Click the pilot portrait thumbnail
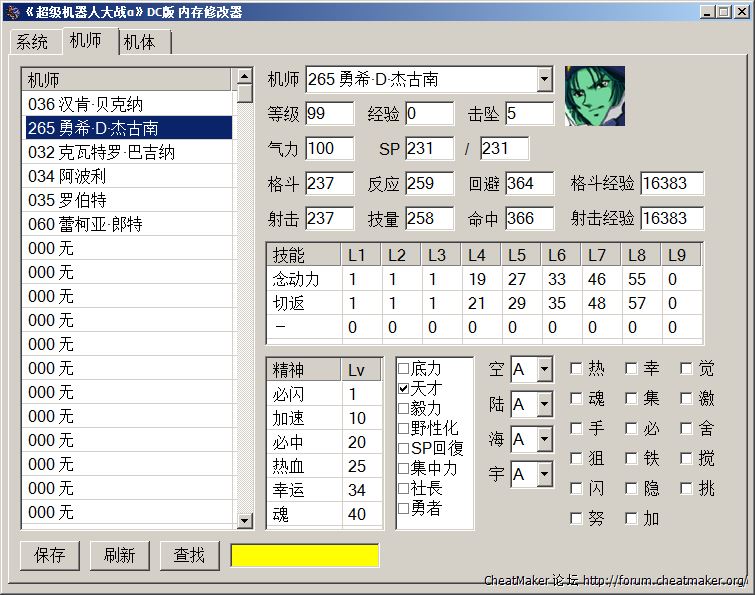 pyautogui.click(x=594, y=96)
